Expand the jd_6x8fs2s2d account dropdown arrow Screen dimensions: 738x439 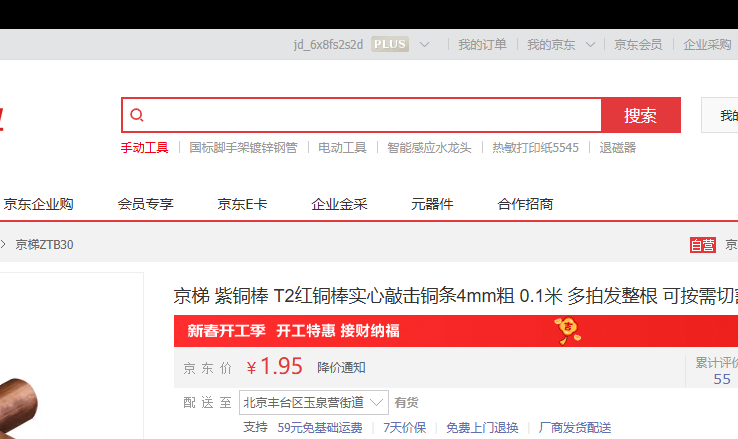[425, 45]
